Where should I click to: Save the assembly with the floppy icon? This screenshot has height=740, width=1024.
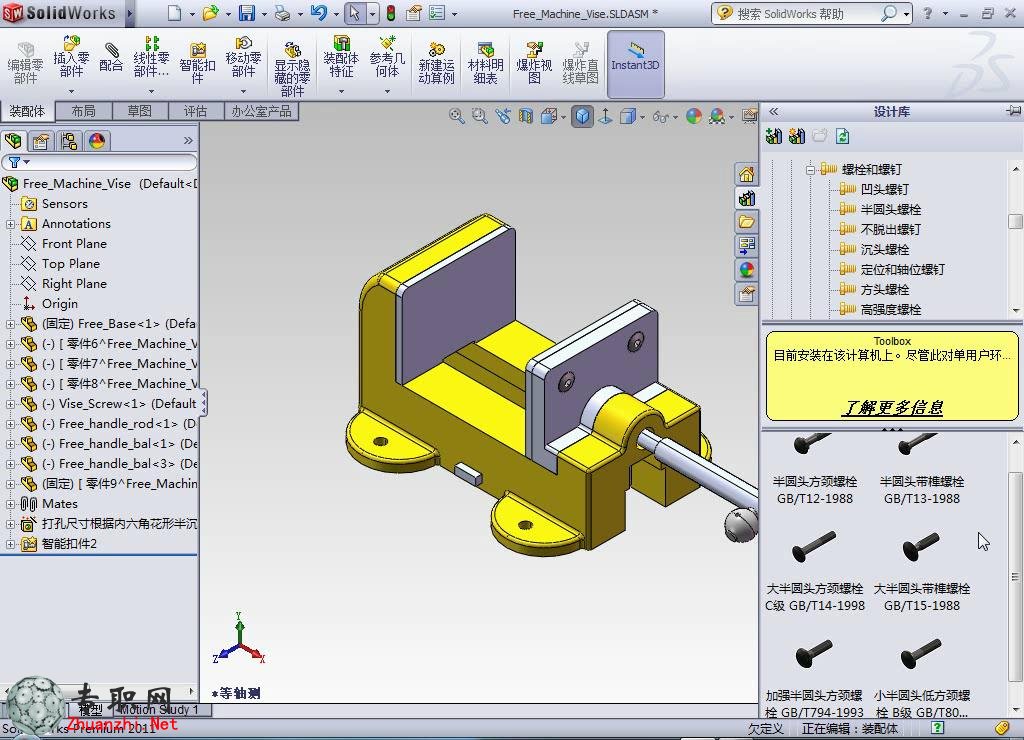point(247,13)
